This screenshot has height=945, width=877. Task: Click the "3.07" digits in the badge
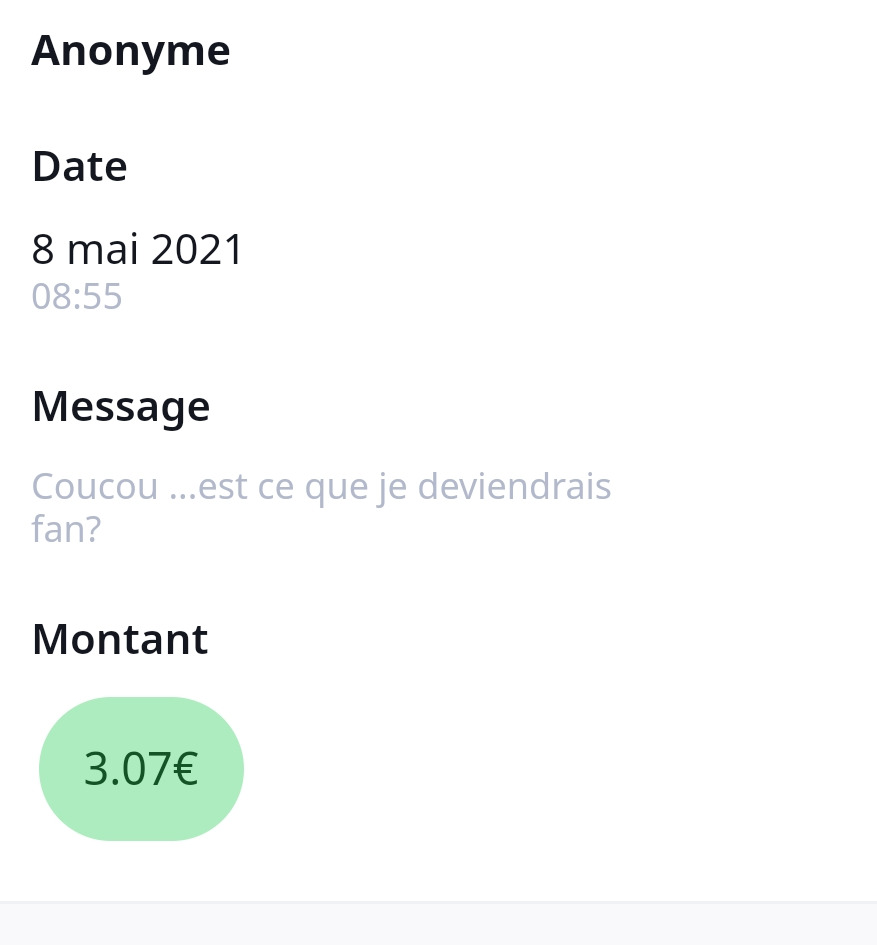coord(126,770)
